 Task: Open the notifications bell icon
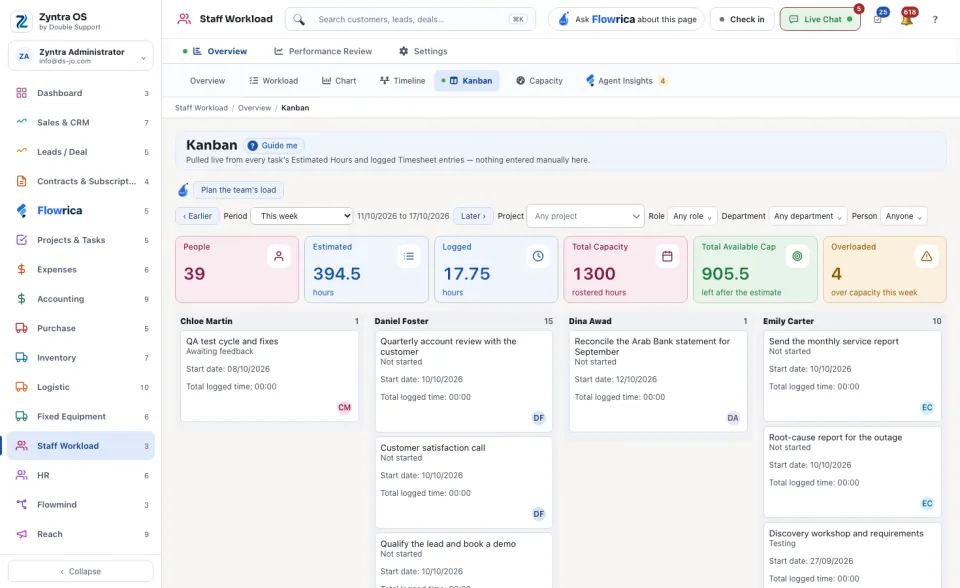906,20
